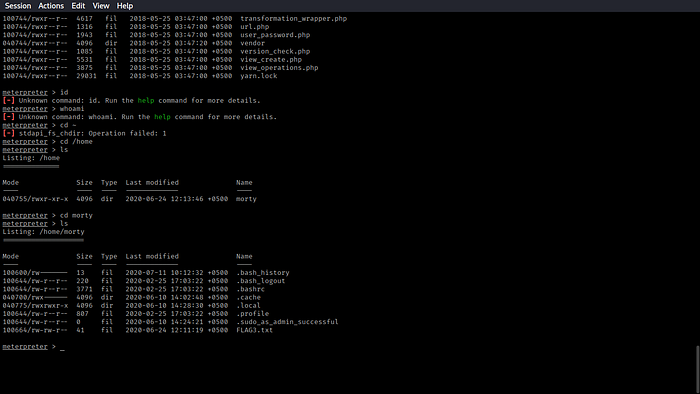This screenshot has height=394, width=700.
Task: Click the vendor directory name
Action: pyautogui.click(x=253, y=43)
